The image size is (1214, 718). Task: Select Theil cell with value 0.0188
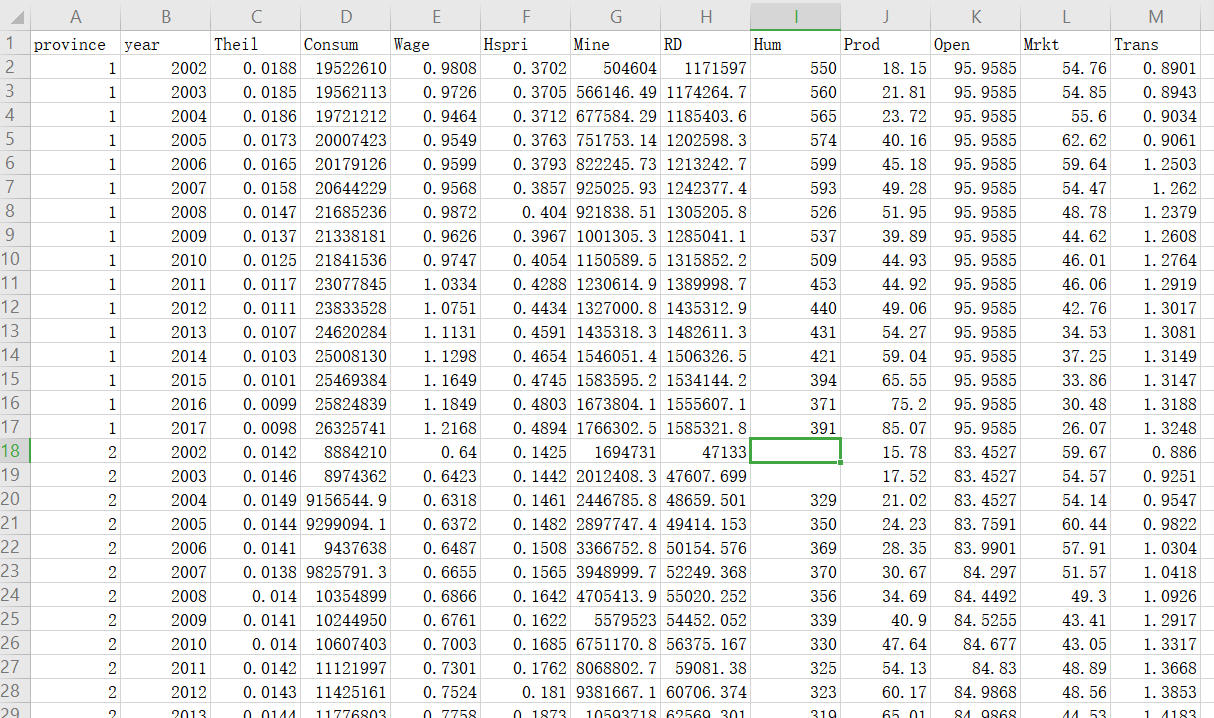coord(256,68)
